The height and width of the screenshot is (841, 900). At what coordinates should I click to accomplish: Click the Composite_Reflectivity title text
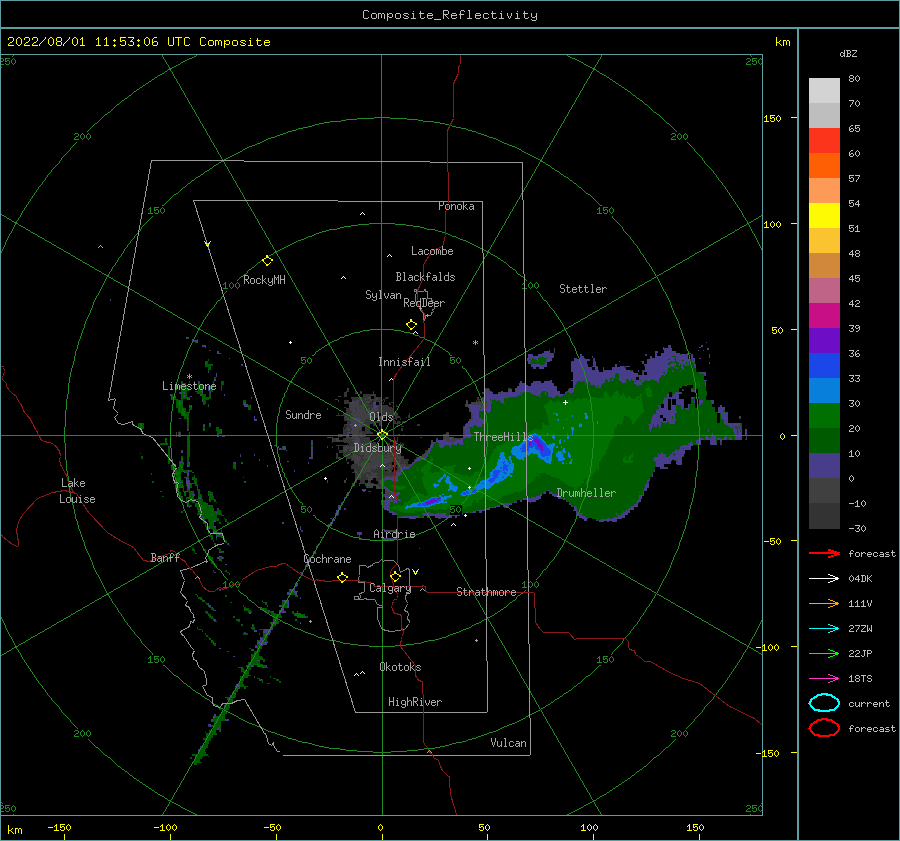point(449,15)
